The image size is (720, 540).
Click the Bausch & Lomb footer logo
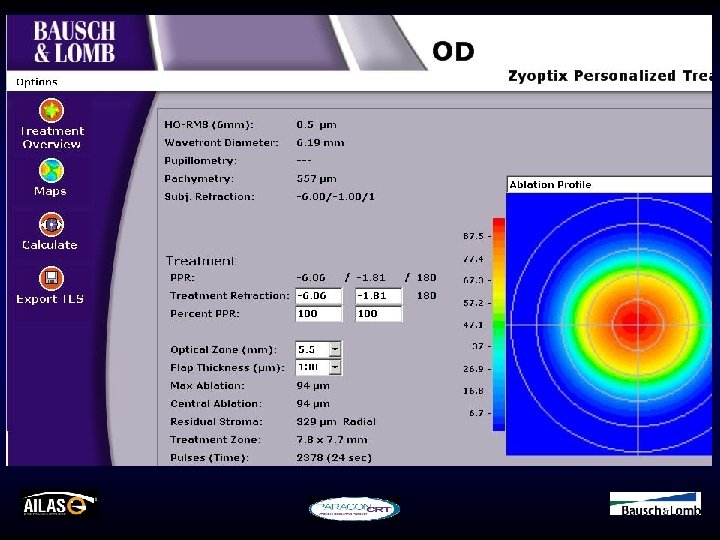click(x=655, y=504)
